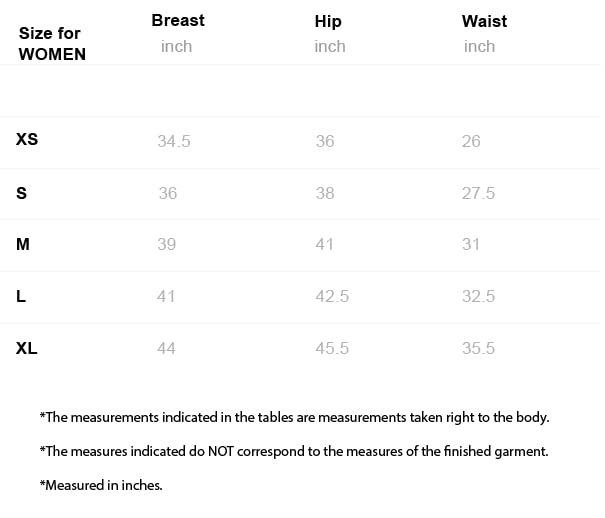Click the L size row label
Image resolution: width=605 pixels, height=518 pixels.
21,296
